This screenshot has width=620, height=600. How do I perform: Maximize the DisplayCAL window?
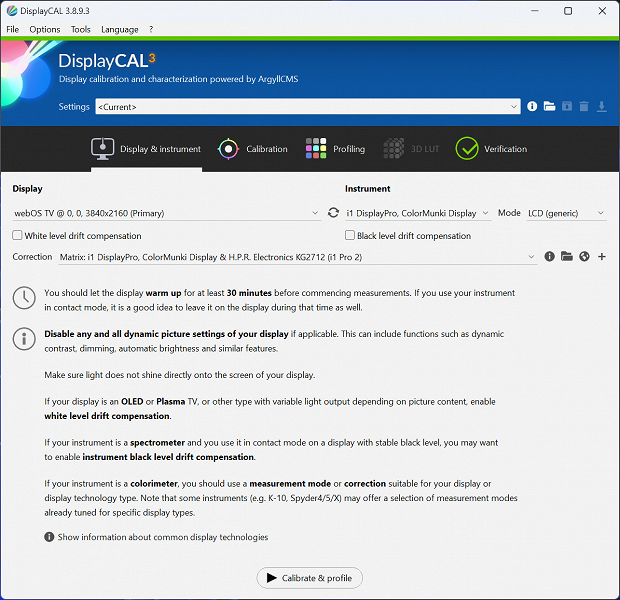[568, 11]
